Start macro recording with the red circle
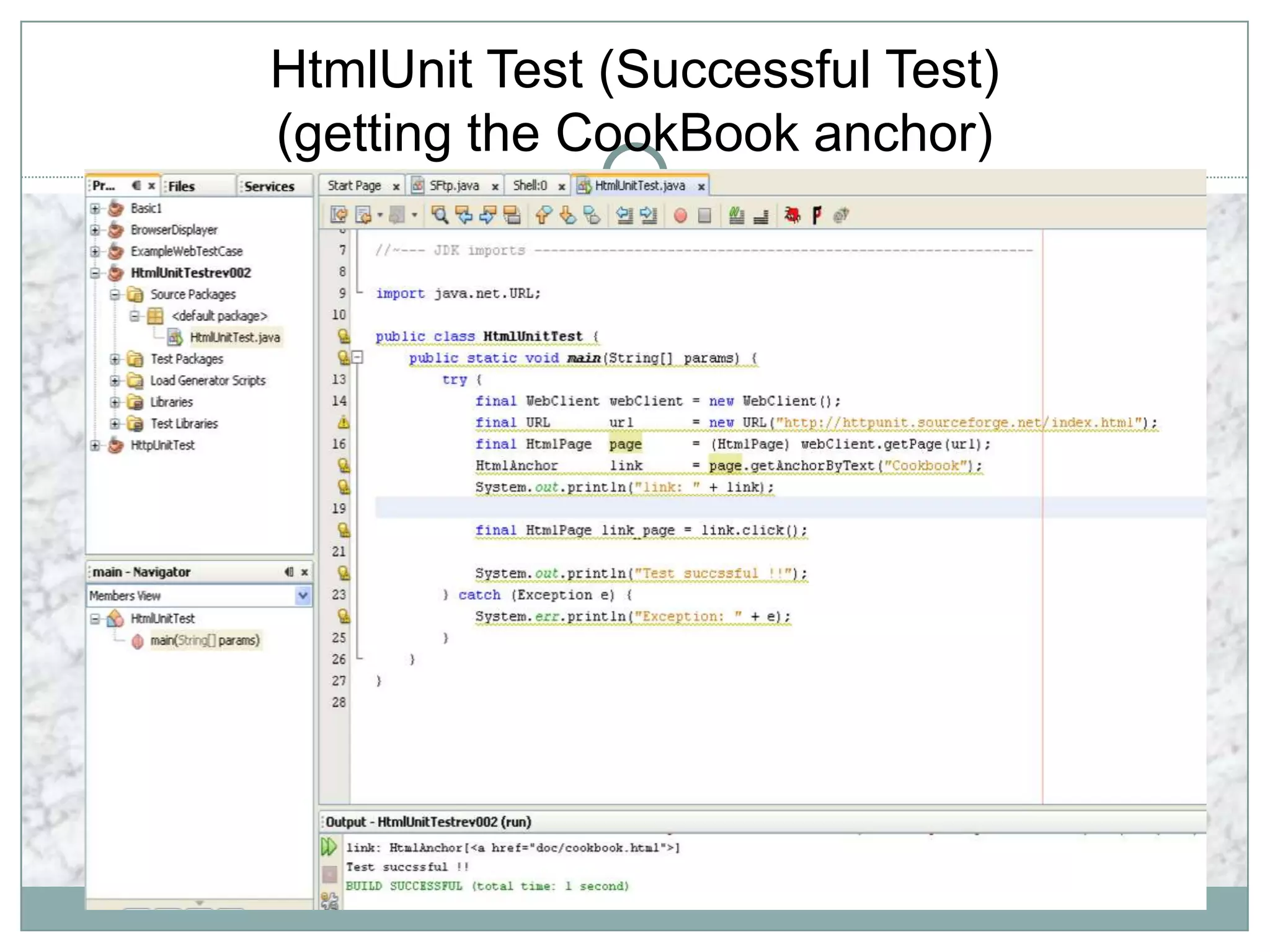This screenshot has height=952, width=1270. [x=680, y=216]
